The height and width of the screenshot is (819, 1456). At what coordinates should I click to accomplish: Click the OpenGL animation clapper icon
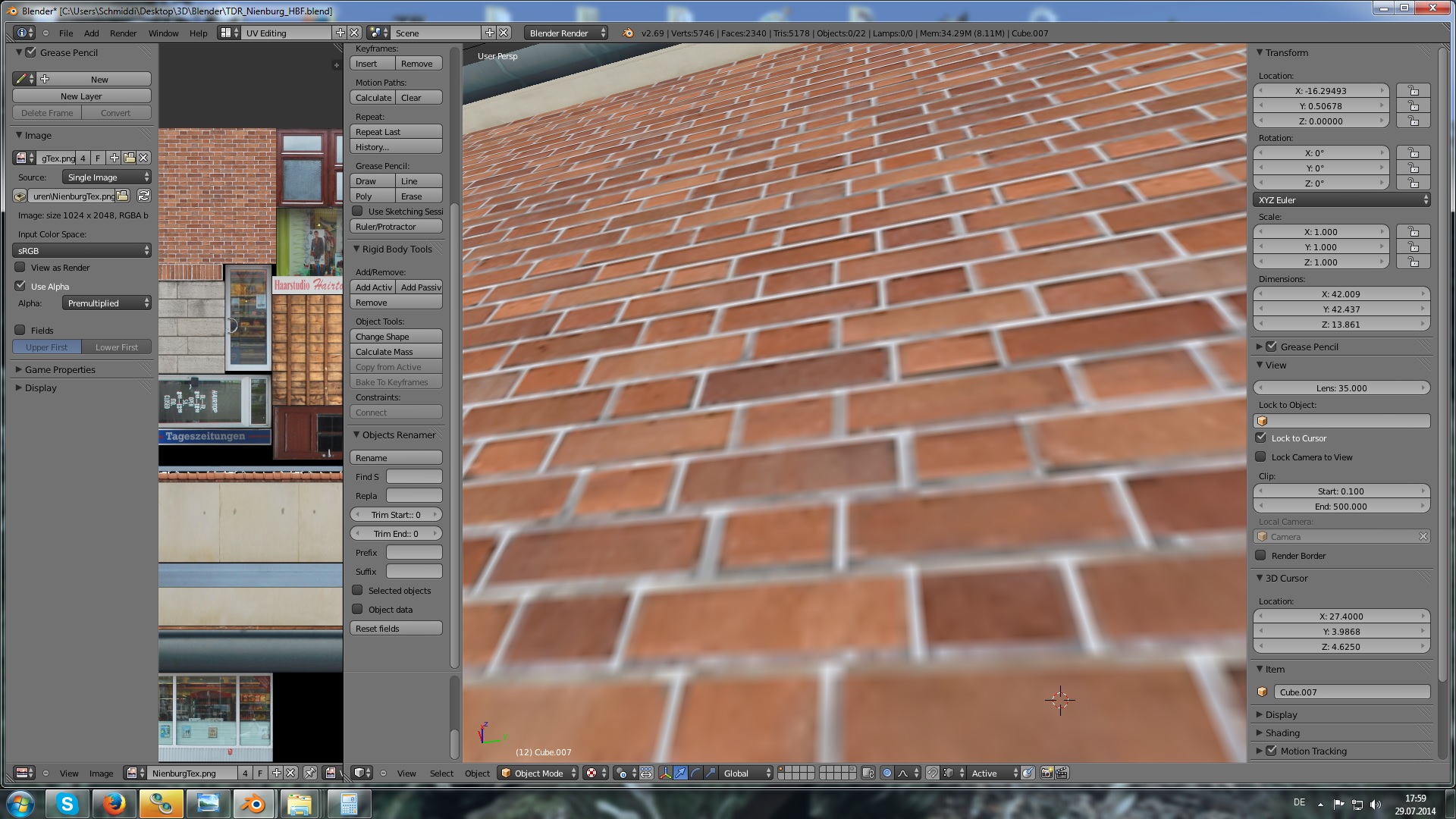(x=1062, y=773)
